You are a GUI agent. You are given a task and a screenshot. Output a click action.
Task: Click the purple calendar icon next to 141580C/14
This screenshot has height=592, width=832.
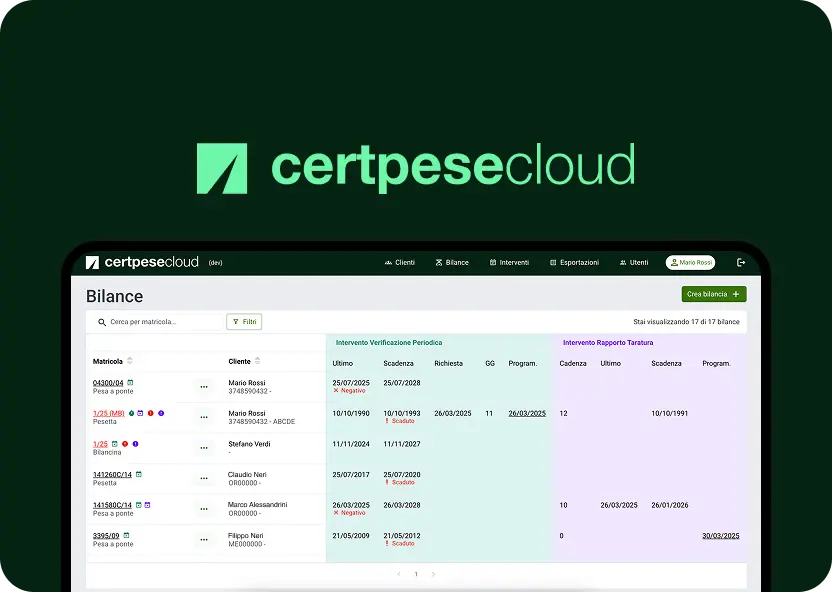(x=146, y=504)
